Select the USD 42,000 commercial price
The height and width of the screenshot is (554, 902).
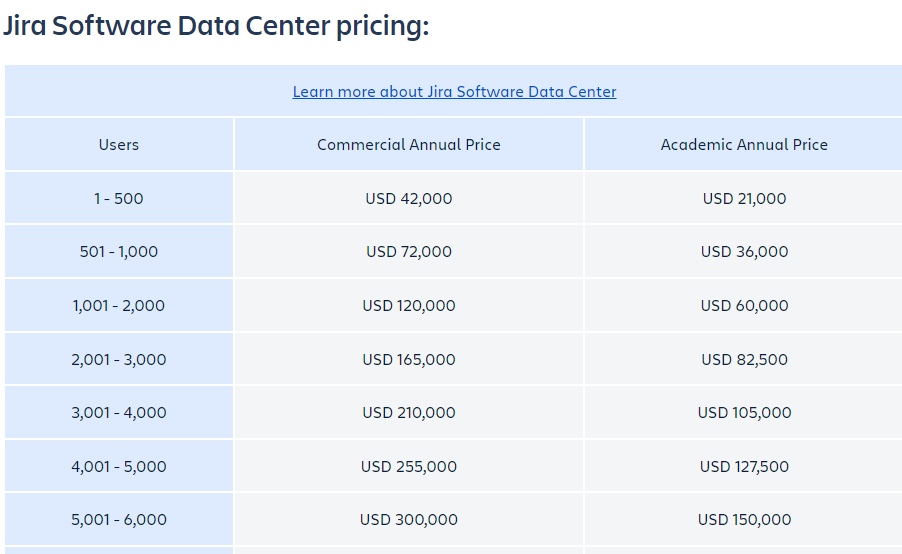pyautogui.click(x=409, y=199)
